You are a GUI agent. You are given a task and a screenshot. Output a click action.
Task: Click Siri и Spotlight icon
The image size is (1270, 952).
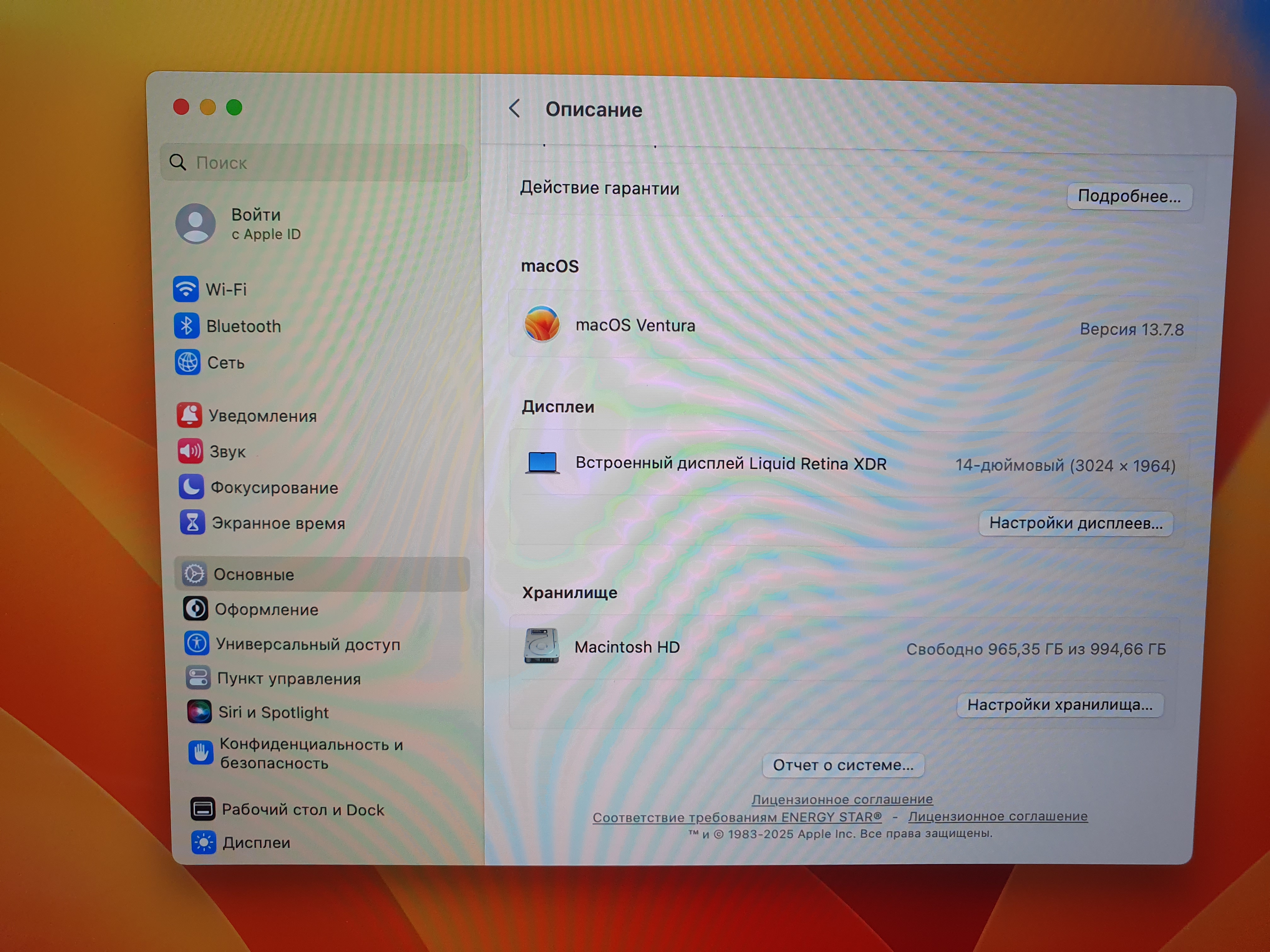(x=199, y=711)
